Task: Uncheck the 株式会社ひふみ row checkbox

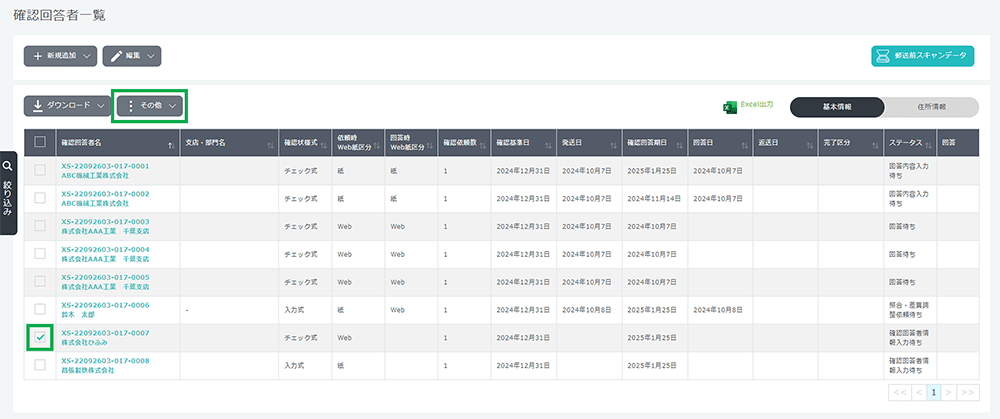Action: pos(40,338)
